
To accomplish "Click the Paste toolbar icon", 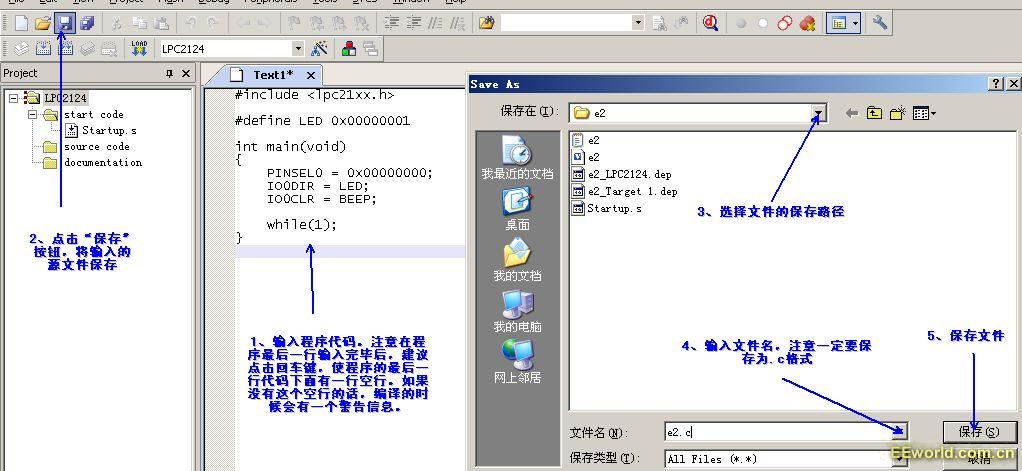I will (x=160, y=23).
